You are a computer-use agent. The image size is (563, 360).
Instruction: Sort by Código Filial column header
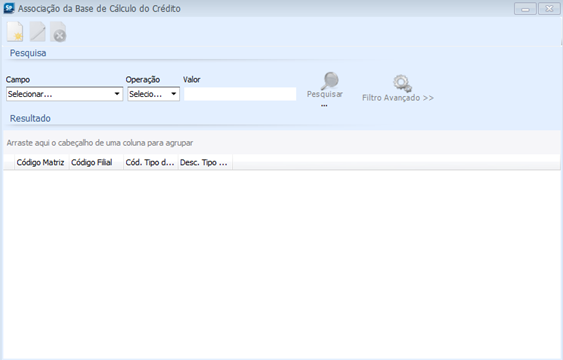tap(96, 162)
